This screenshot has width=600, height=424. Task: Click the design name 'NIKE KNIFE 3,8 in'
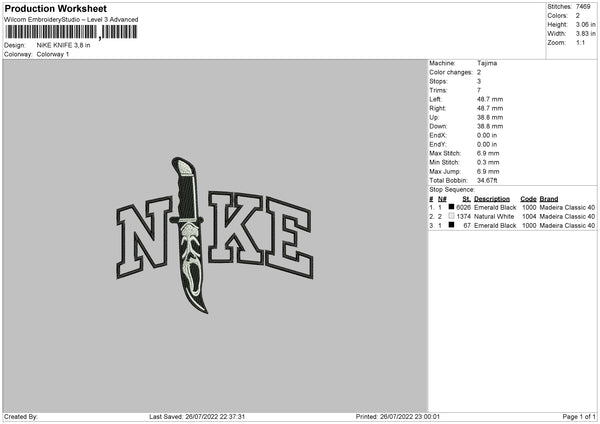click(64, 45)
